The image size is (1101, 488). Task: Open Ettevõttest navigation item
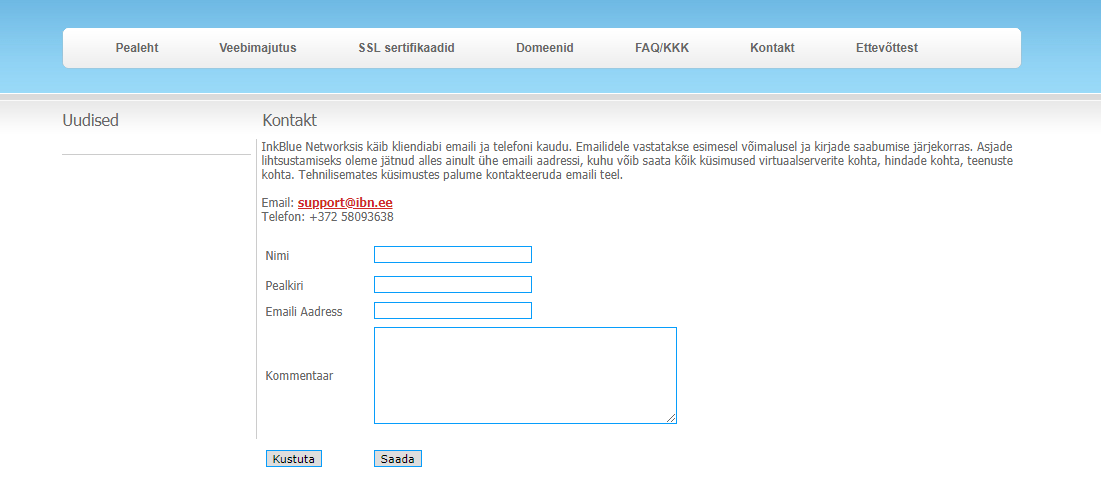point(887,48)
